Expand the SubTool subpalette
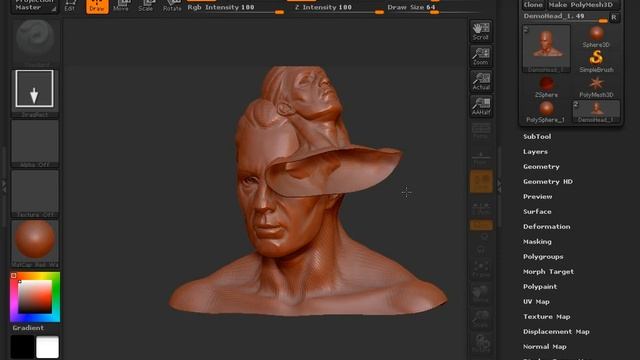This screenshot has height=360, width=640. (537, 137)
